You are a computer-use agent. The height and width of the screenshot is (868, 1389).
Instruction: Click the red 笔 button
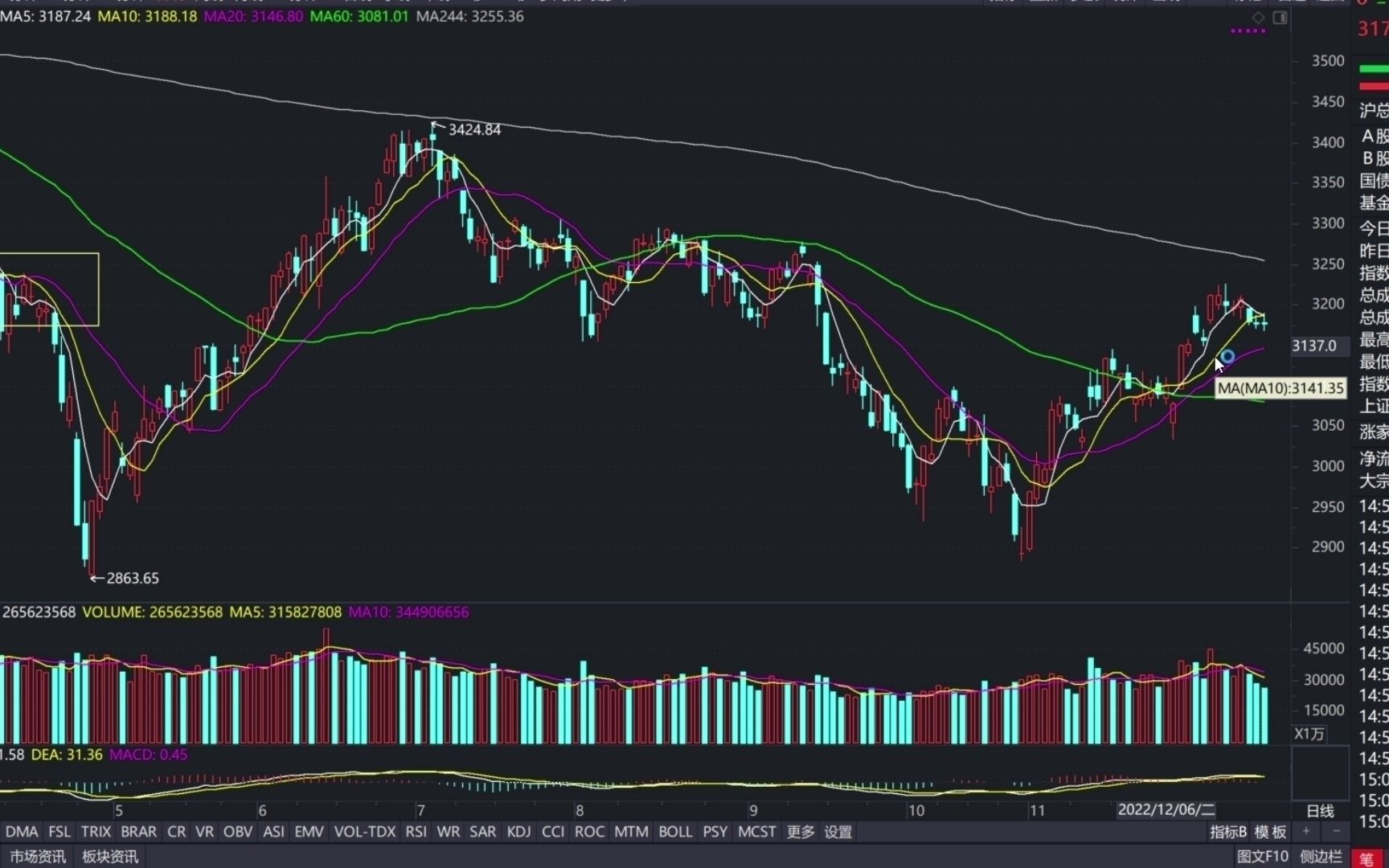[x=1367, y=858]
